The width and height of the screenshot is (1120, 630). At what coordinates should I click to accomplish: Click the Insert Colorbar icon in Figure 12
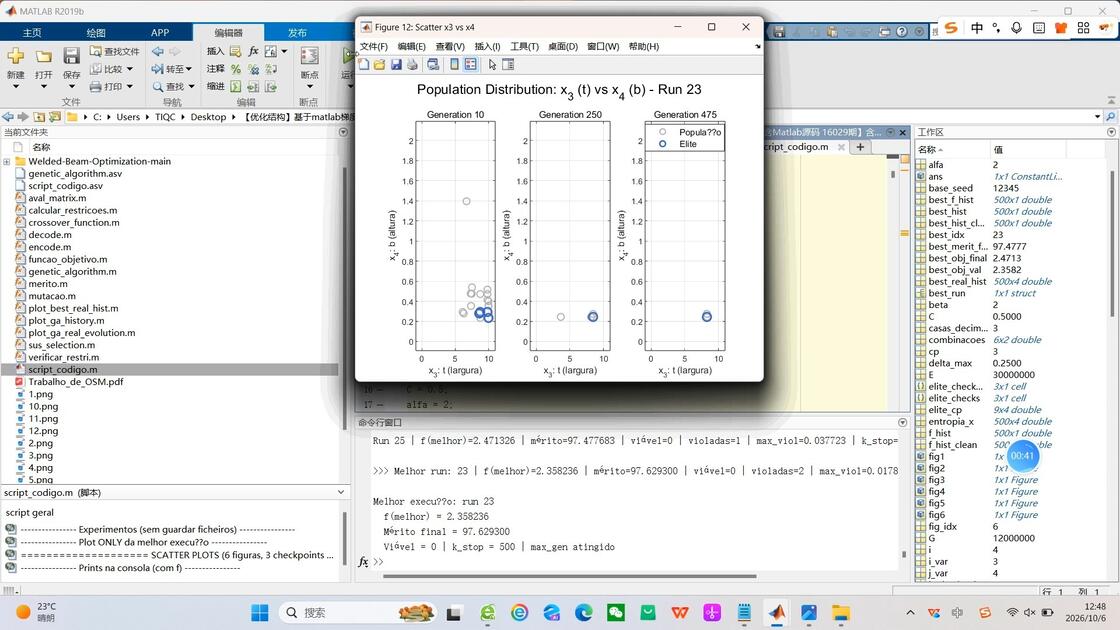454,64
